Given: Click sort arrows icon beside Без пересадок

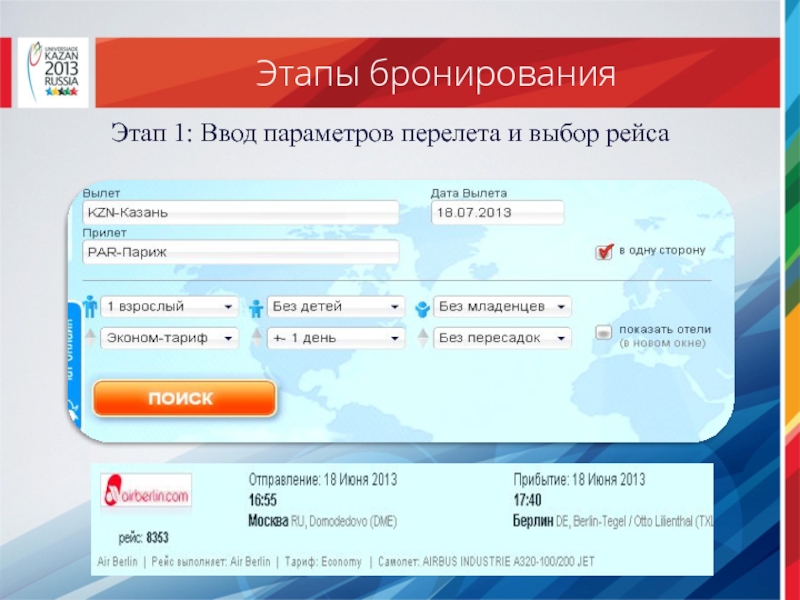Looking at the screenshot, I should [423, 338].
